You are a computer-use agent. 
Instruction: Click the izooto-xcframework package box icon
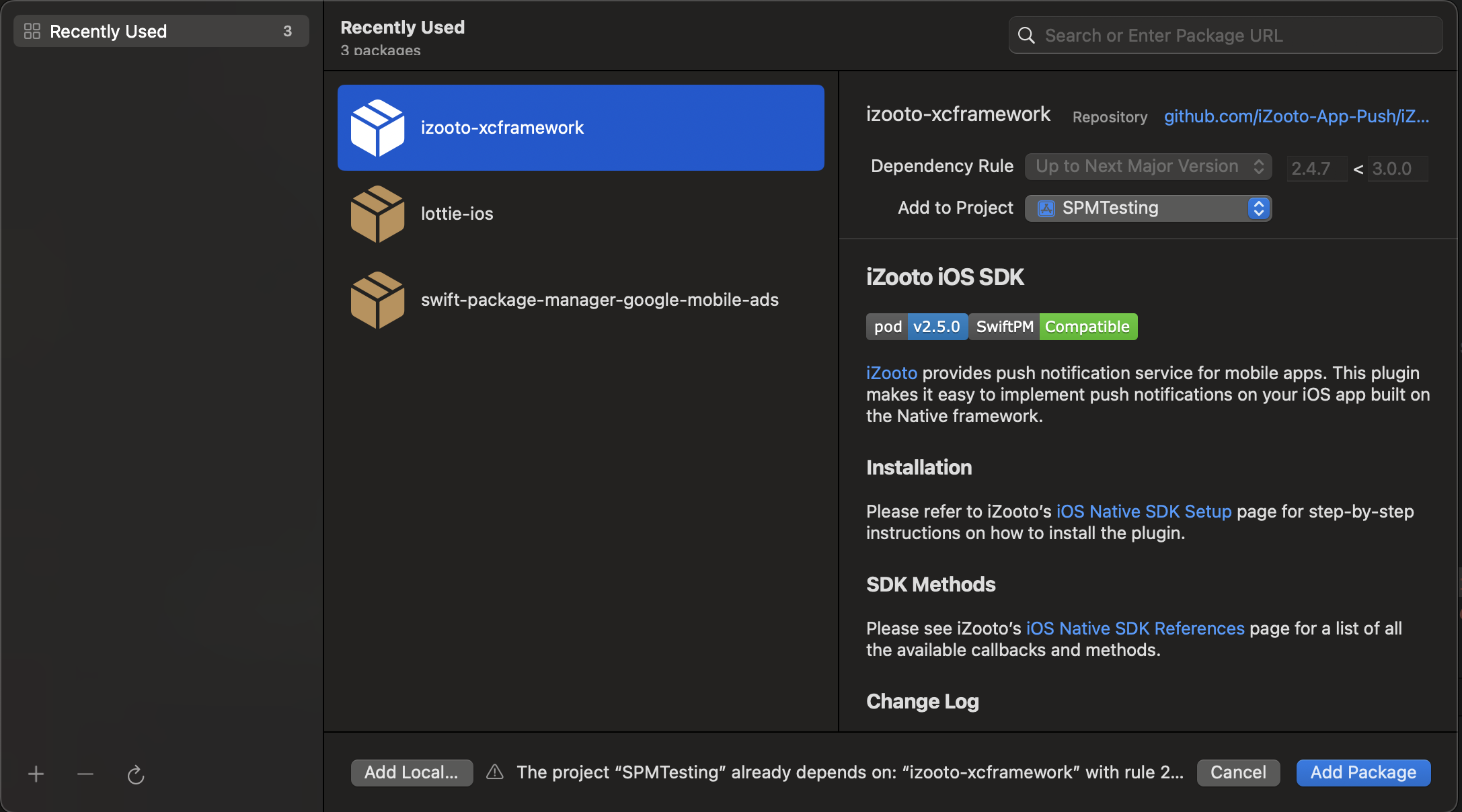click(x=377, y=128)
